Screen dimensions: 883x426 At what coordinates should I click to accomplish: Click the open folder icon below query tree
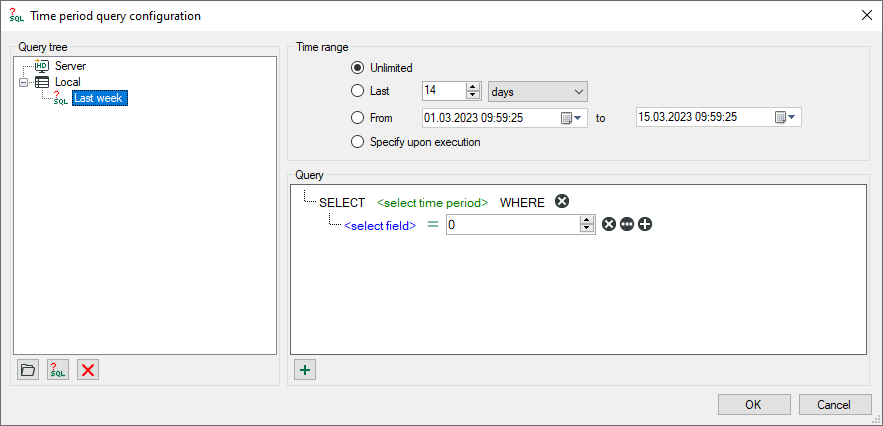[28, 370]
